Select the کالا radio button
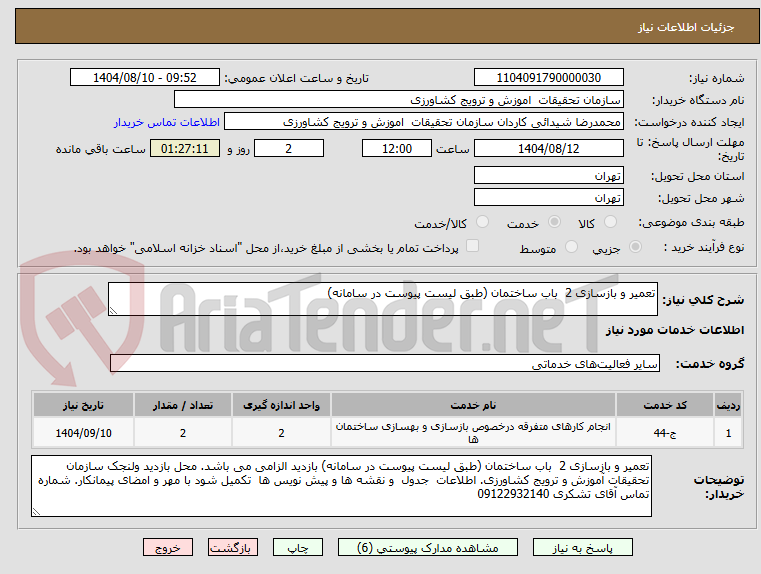The height and width of the screenshot is (574, 761). click(610, 222)
